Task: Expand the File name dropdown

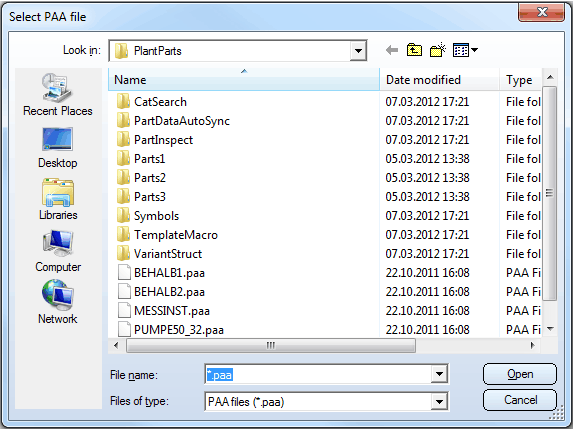Action: pyautogui.click(x=439, y=374)
